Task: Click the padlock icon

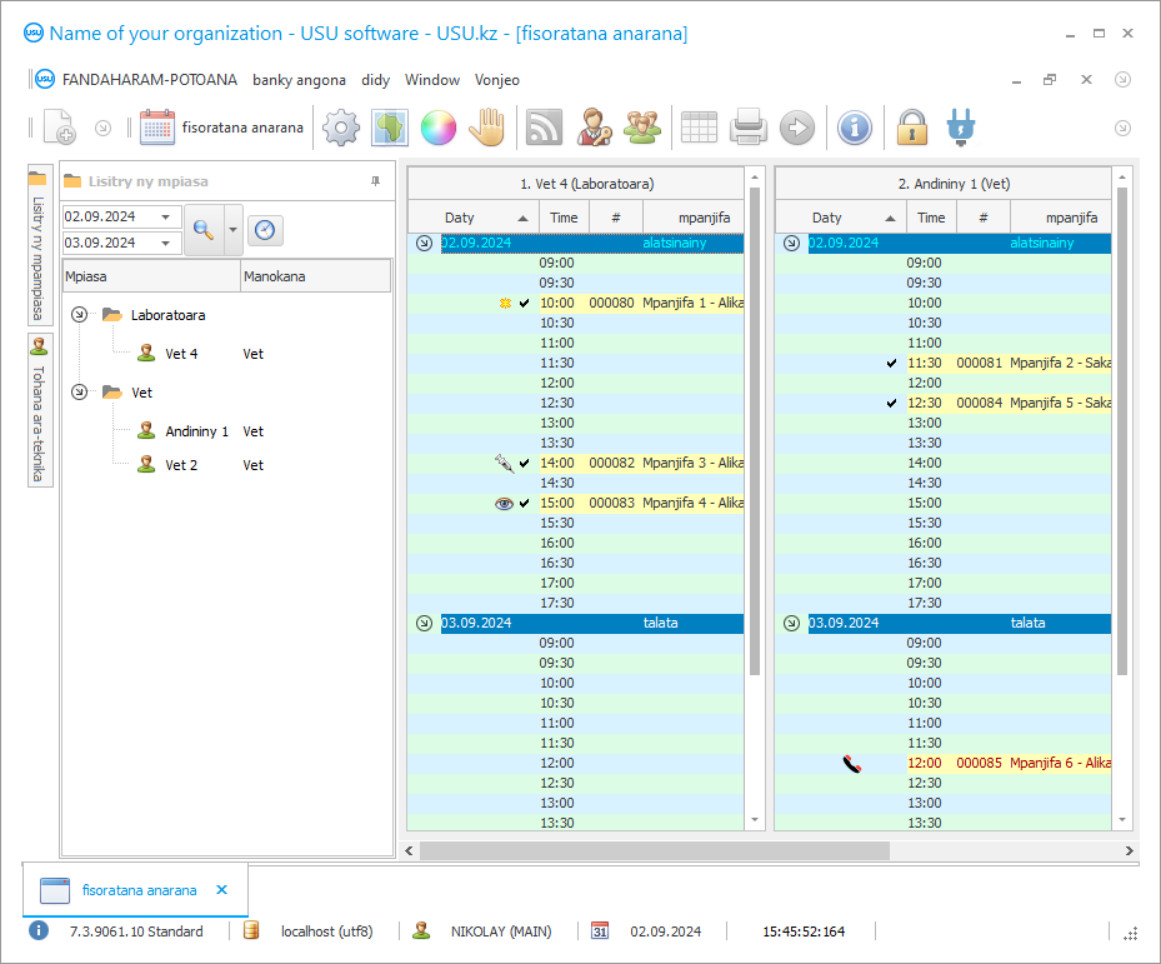Action: (911, 127)
